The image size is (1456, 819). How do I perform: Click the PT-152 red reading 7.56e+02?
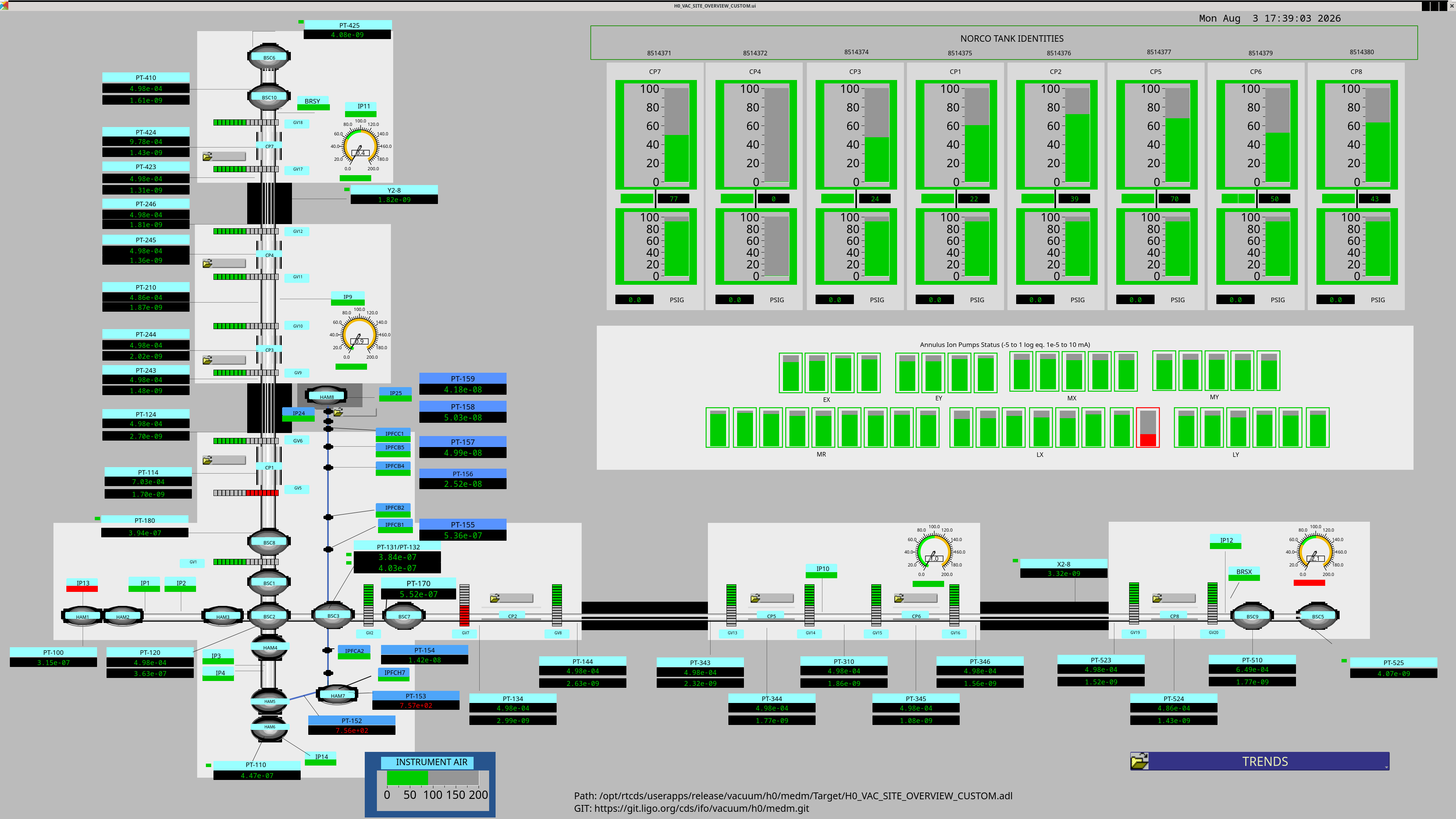(351, 730)
